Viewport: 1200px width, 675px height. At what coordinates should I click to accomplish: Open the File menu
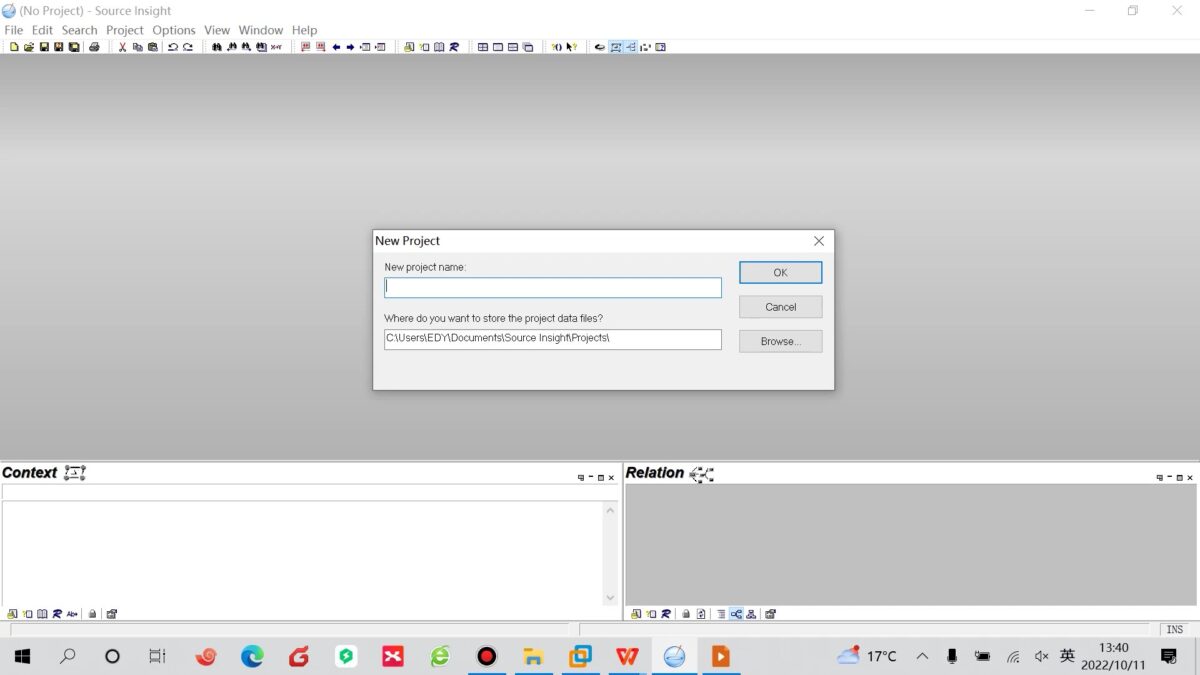(x=14, y=30)
